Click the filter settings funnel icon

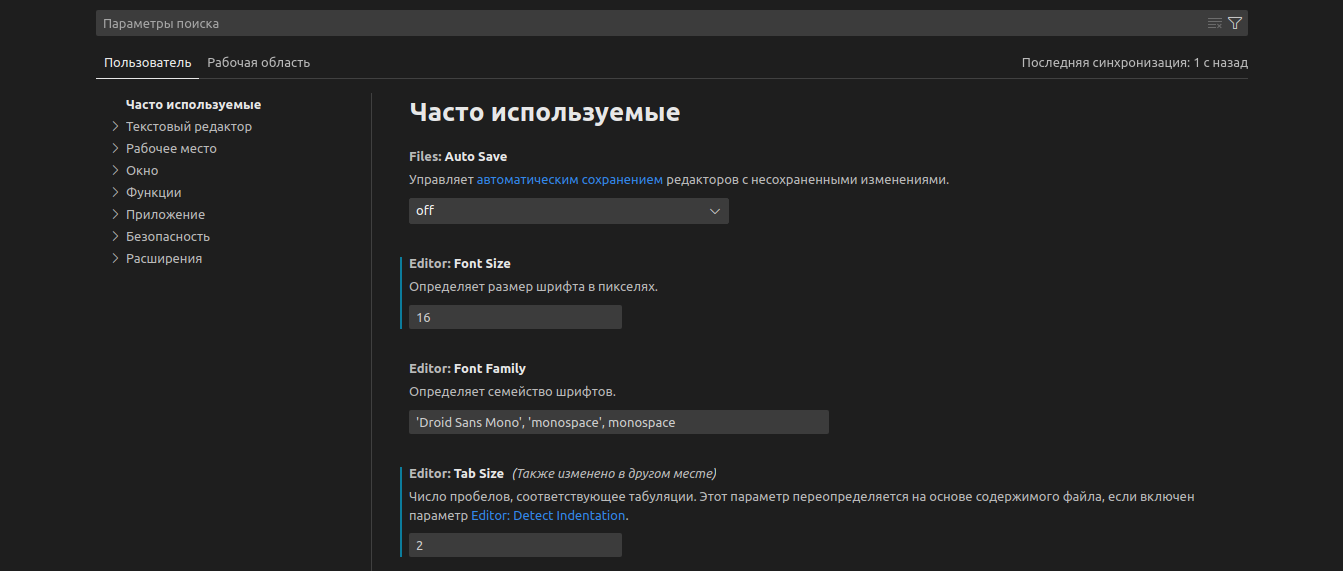(x=1235, y=23)
